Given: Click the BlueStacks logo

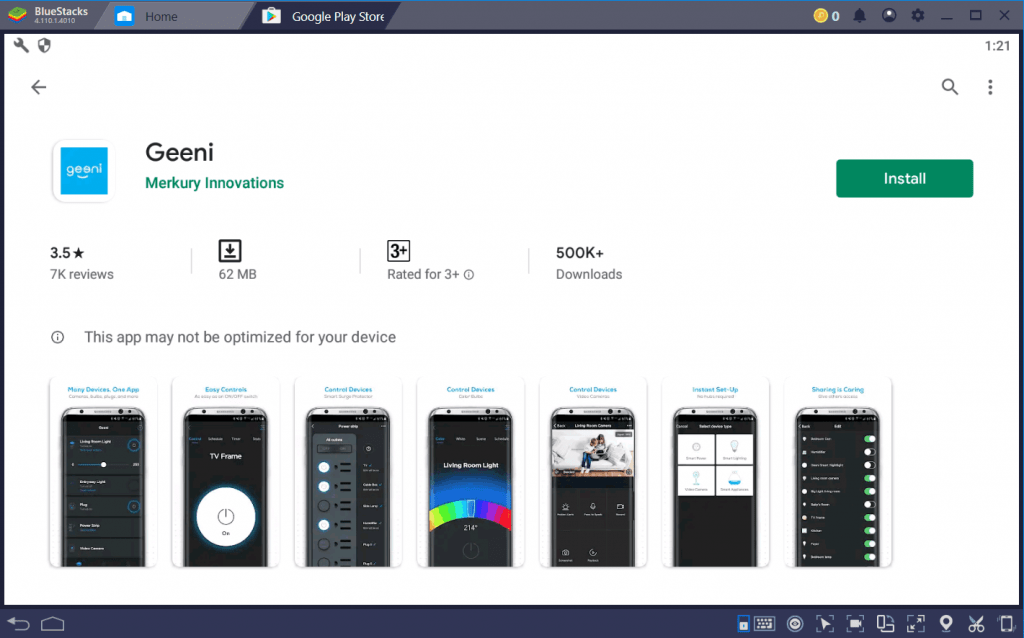Looking at the screenshot, I should pyautogui.click(x=18, y=15).
